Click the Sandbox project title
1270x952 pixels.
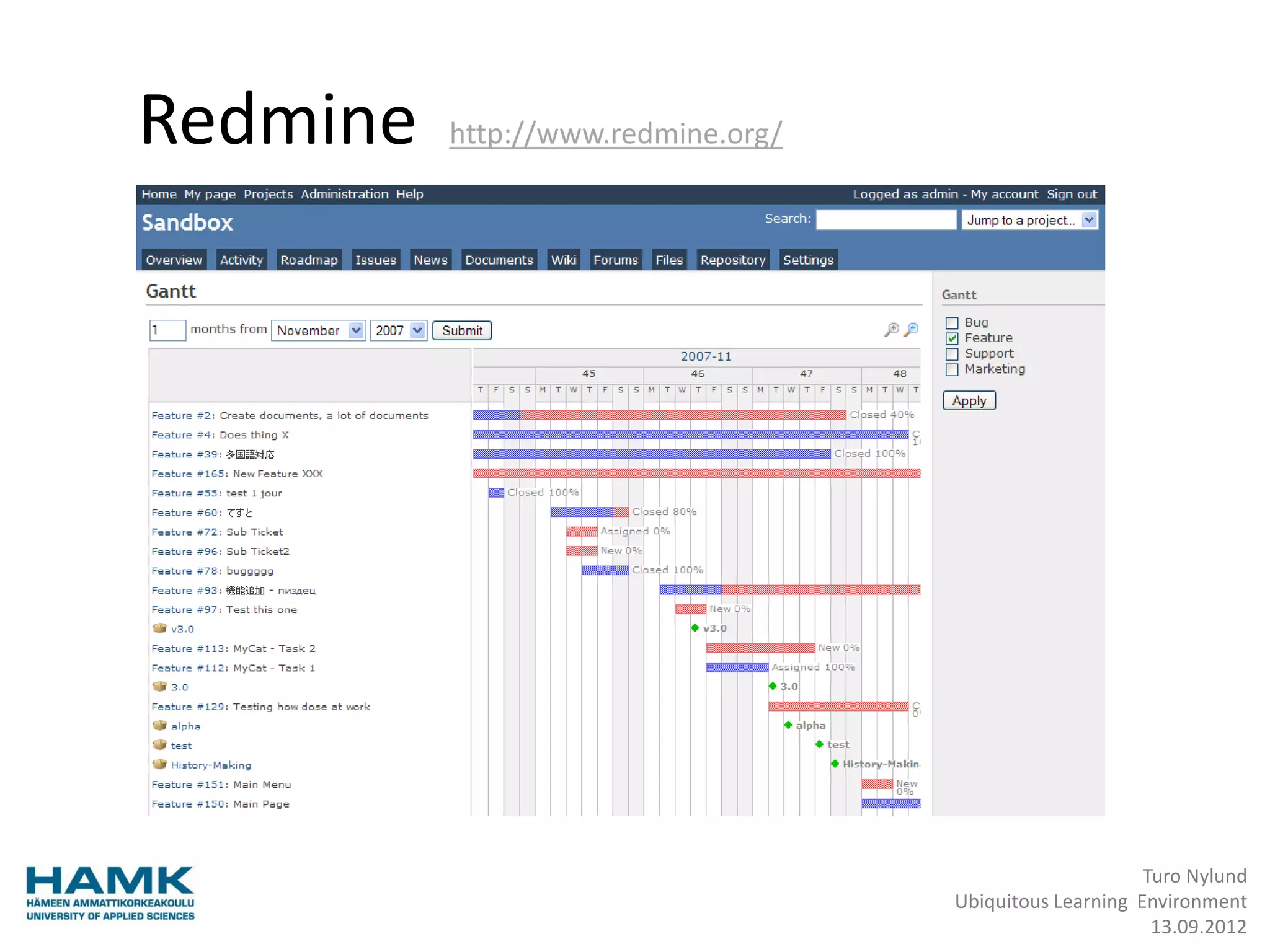(187, 222)
